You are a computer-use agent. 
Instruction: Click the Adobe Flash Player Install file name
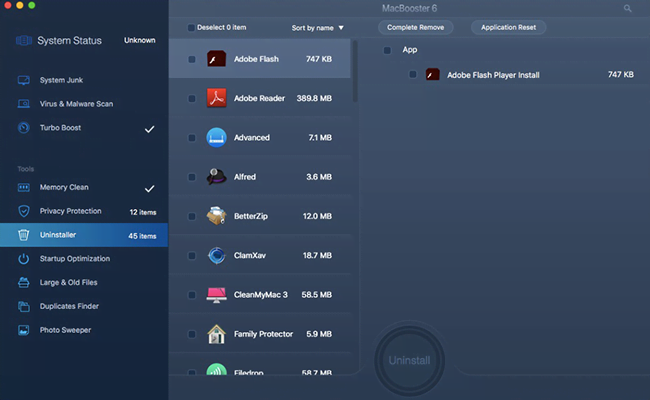(x=493, y=75)
